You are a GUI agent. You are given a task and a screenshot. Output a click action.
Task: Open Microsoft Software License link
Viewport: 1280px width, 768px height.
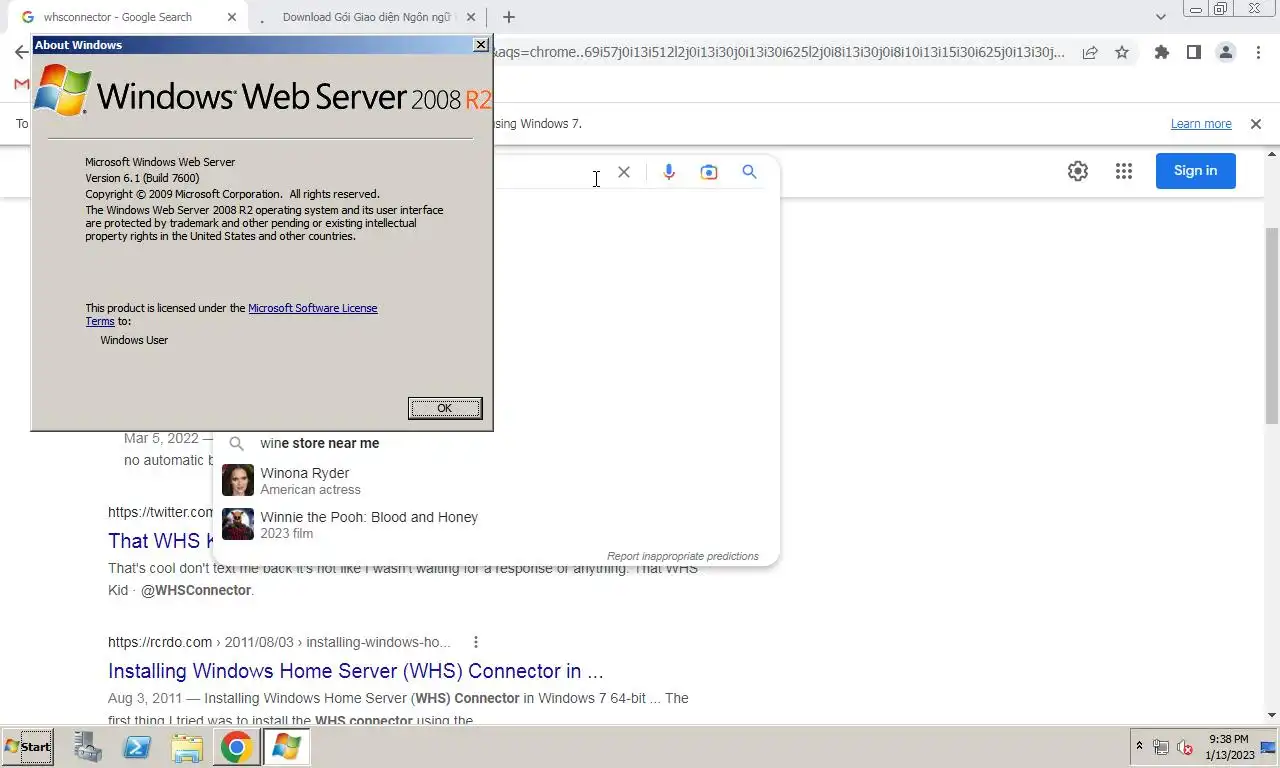click(x=313, y=308)
